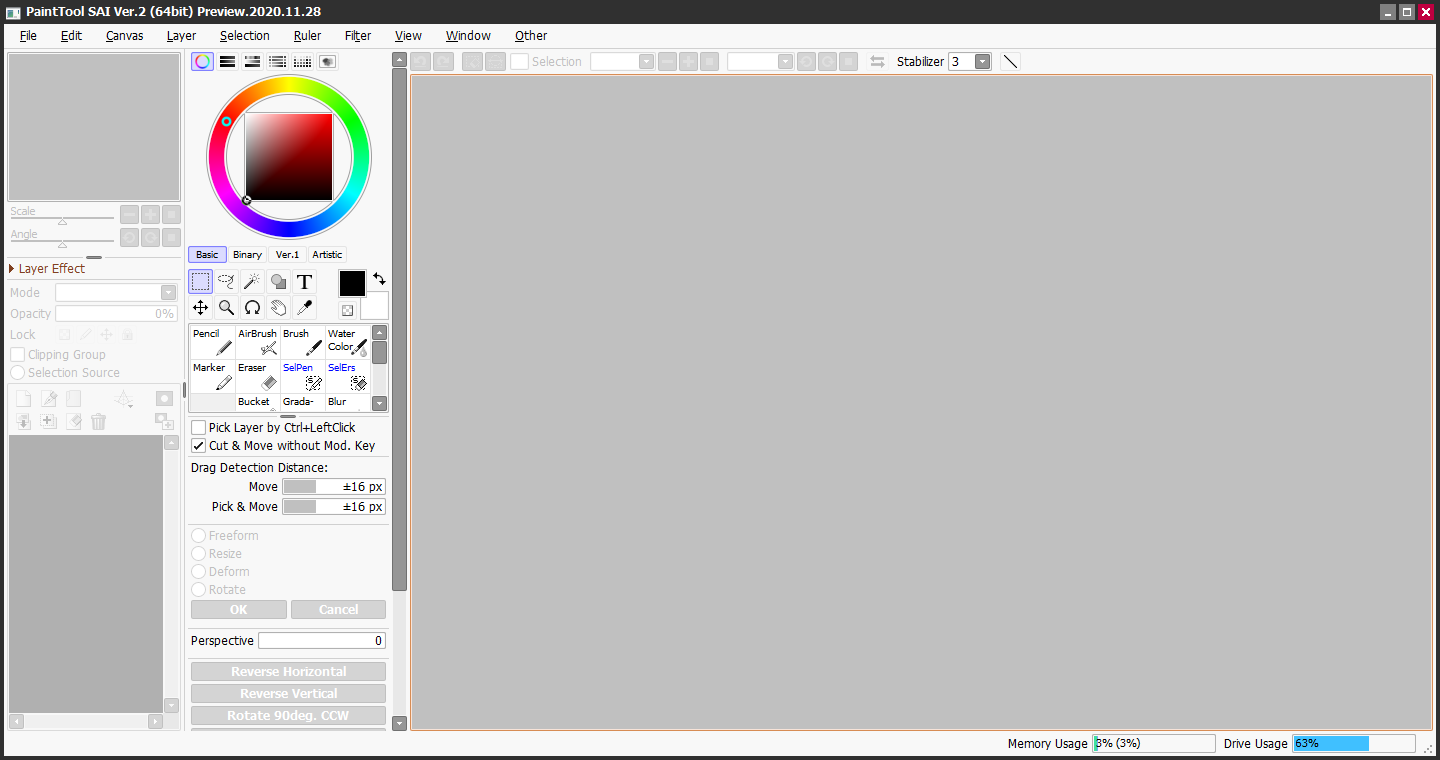Switch to the Artistic brush tab
This screenshot has width=1440, height=760.
tap(327, 255)
